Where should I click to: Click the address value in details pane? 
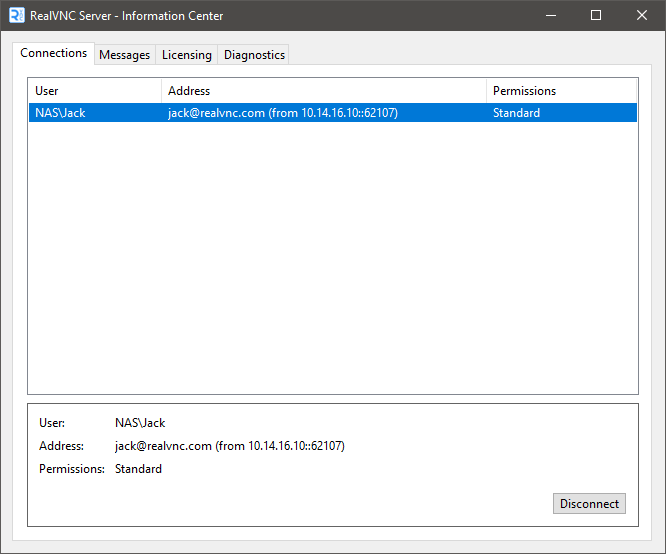pos(230,446)
